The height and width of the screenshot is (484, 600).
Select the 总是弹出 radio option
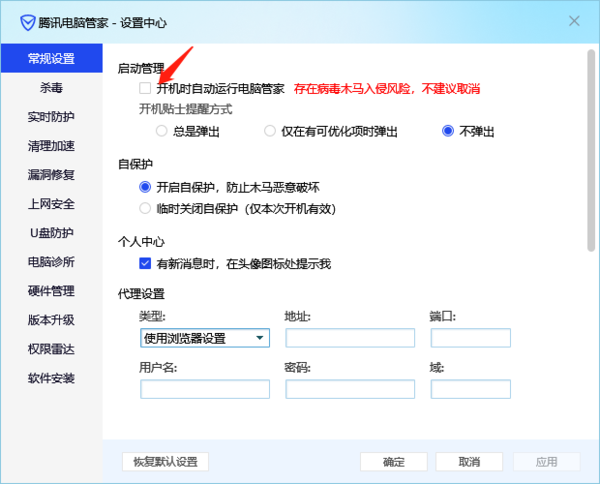161,131
